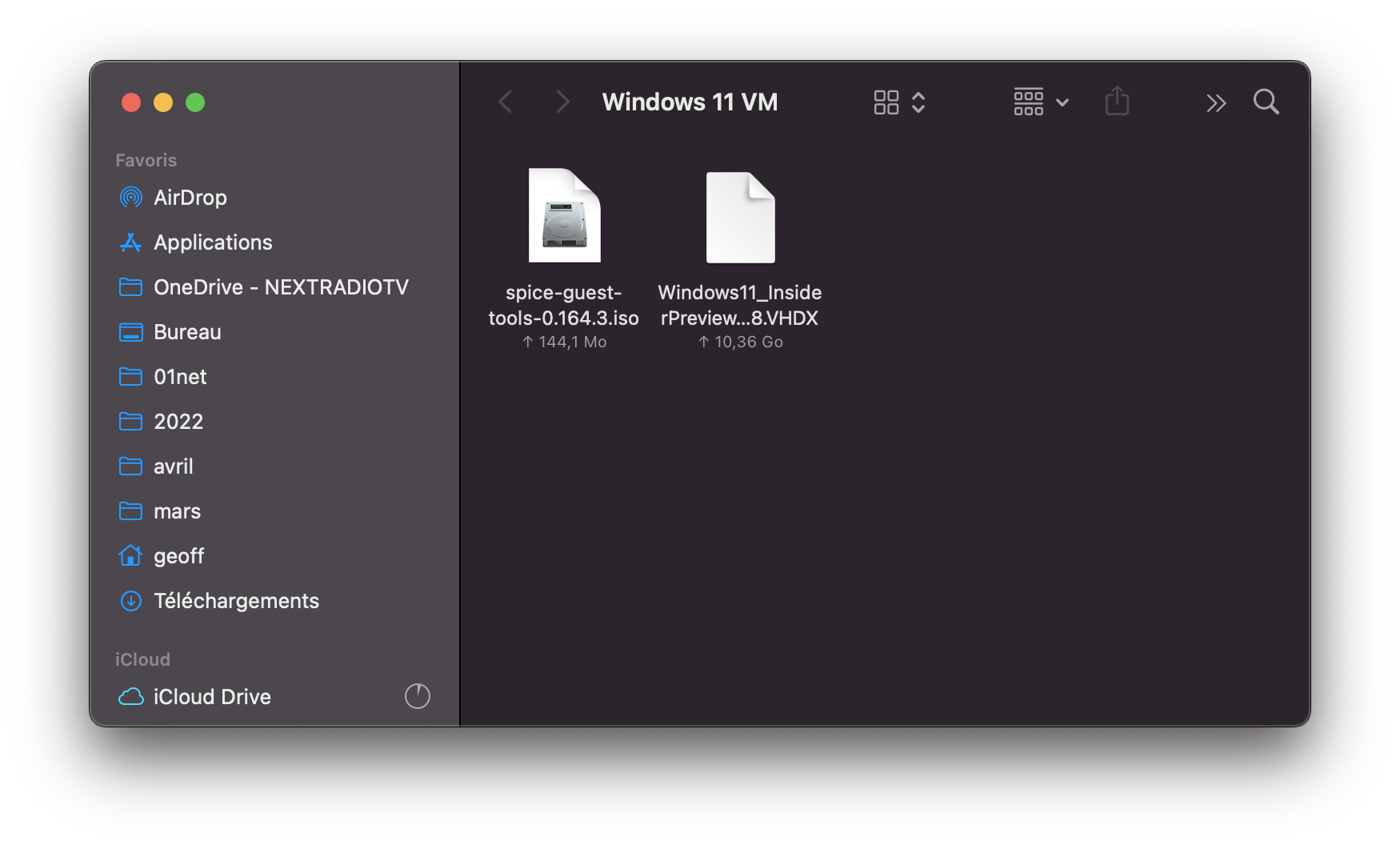Expand the group-by dropdown arrow
1400x845 pixels.
(x=1062, y=102)
